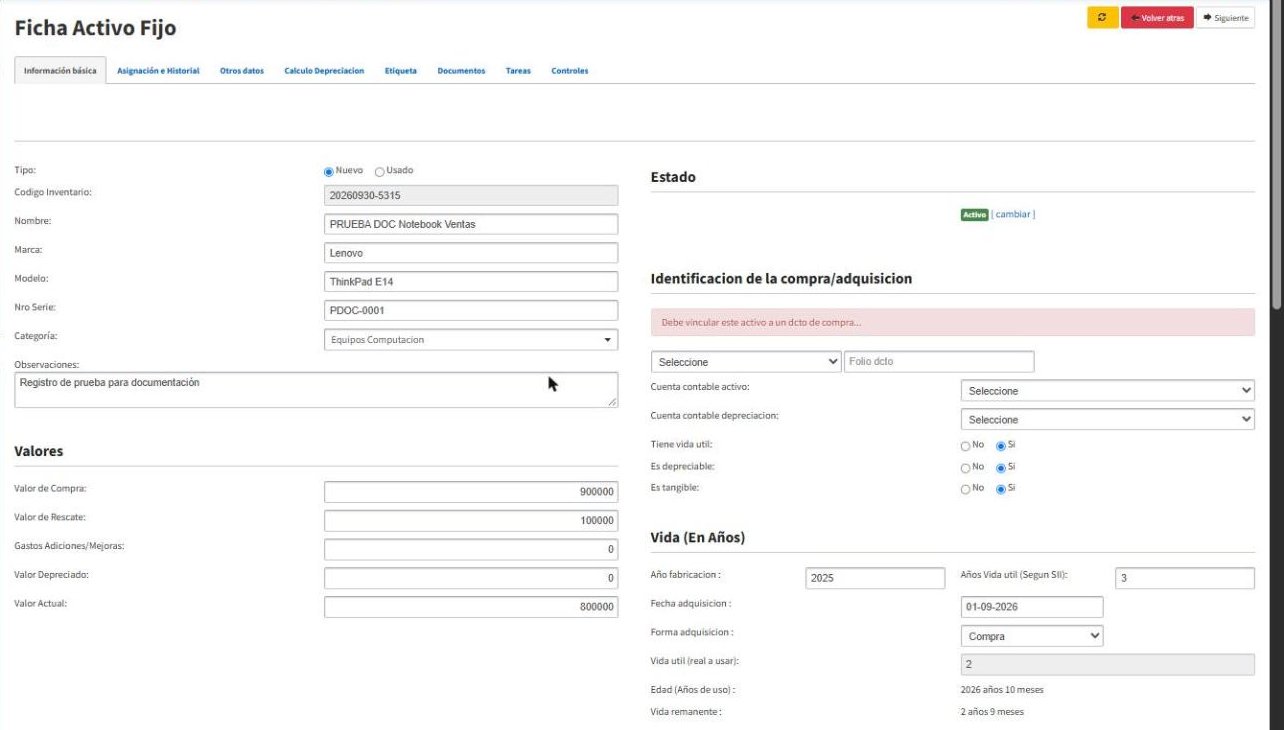This screenshot has height=730, width=1284.
Task: Click the Valor Depreciado field
Action: (471, 578)
